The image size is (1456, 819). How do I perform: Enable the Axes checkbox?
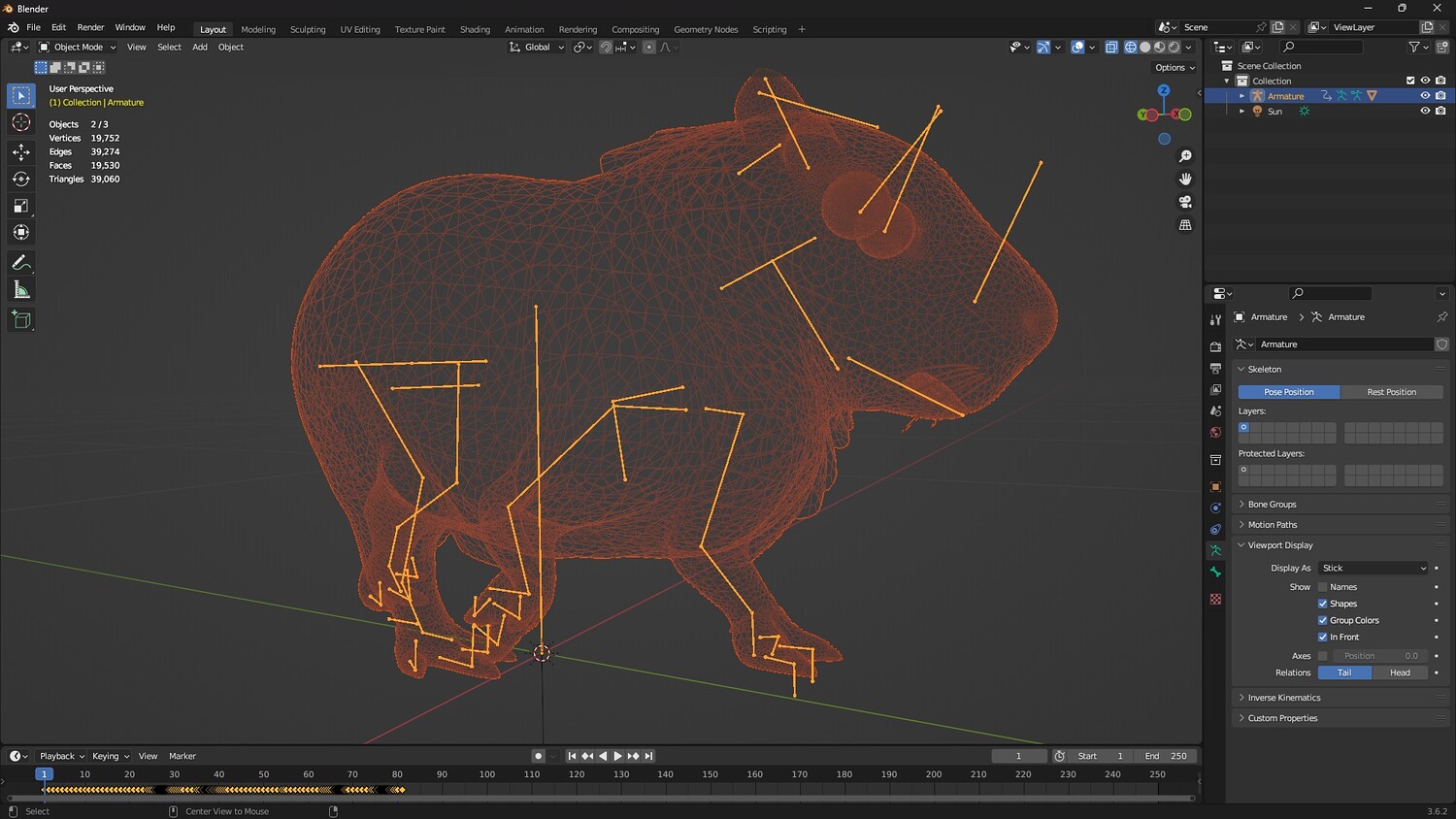click(x=1322, y=656)
